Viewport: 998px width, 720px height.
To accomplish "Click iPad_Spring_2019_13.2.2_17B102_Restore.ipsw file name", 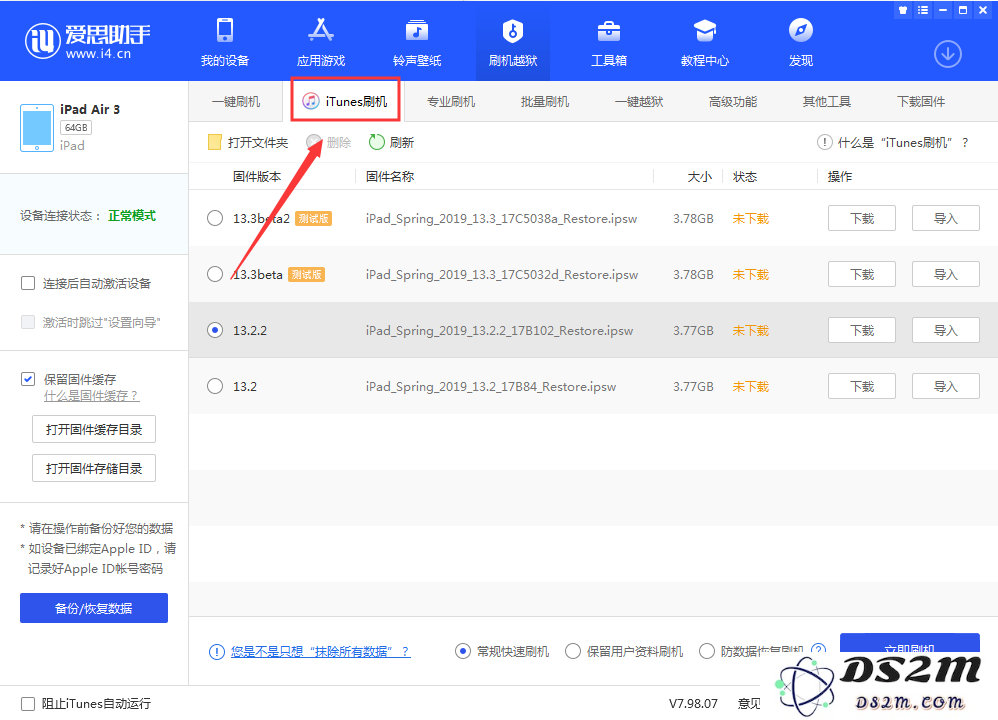I will pos(499,330).
